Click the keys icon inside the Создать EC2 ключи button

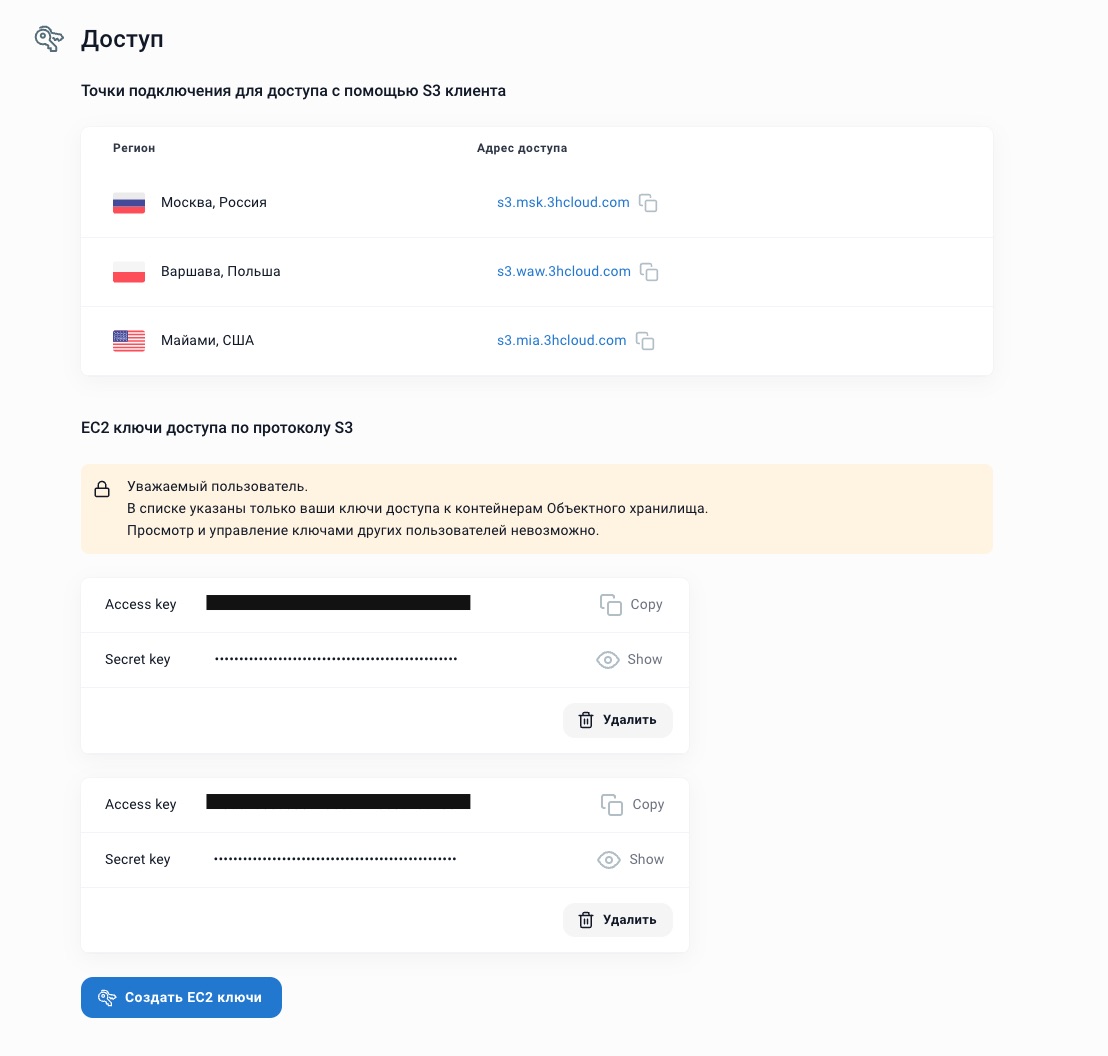[x=107, y=997]
